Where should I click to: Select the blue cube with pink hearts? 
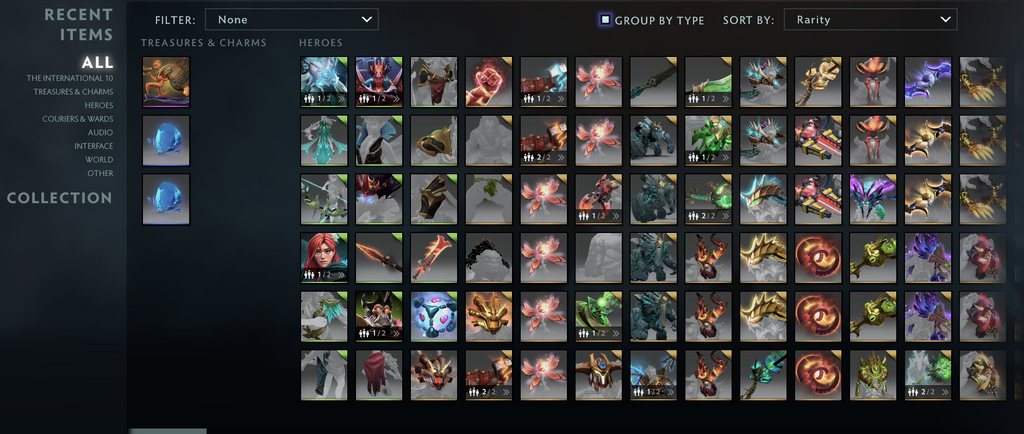(434, 317)
